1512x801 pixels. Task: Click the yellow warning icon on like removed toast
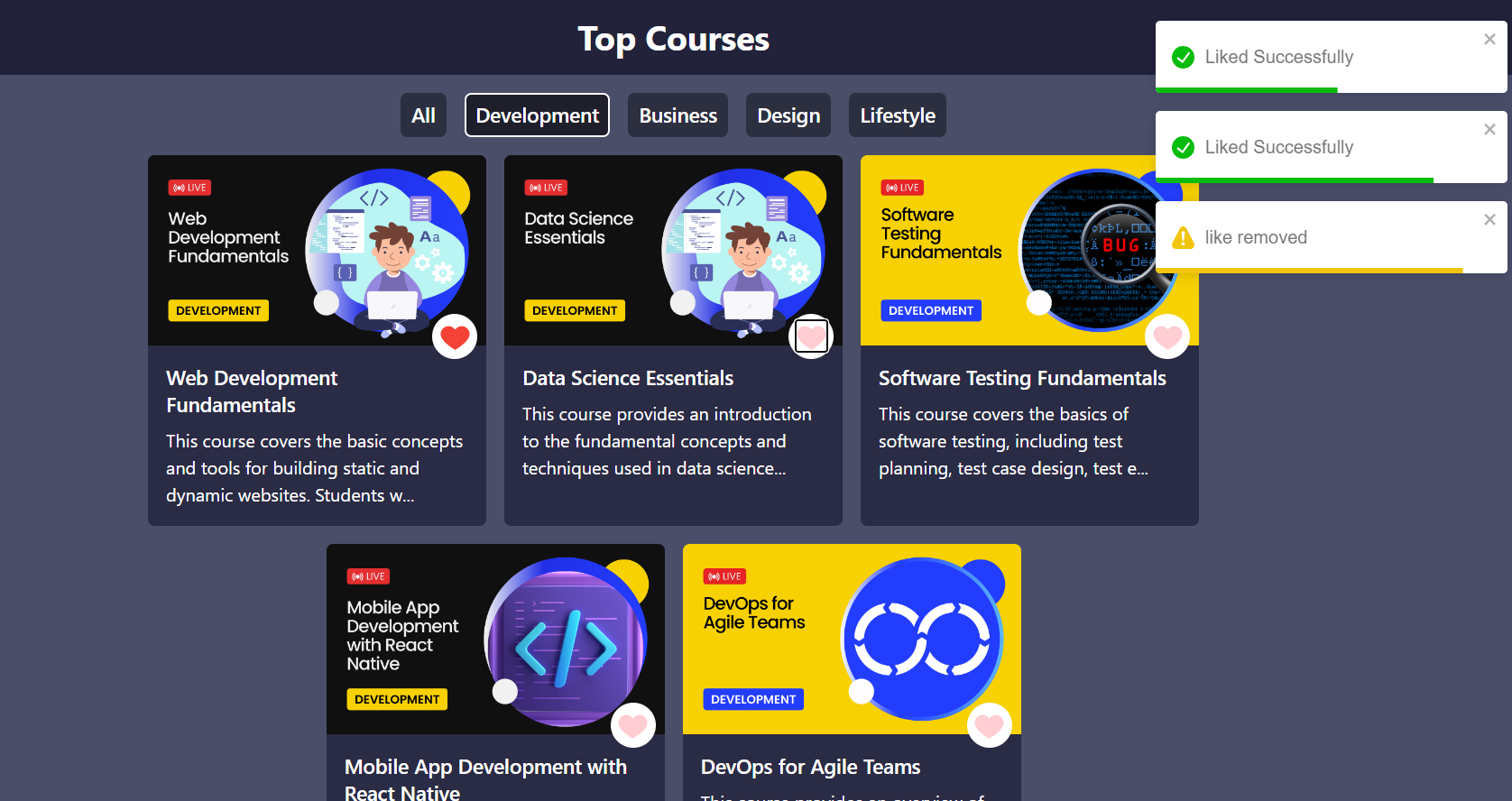(x=1183, y=237)
